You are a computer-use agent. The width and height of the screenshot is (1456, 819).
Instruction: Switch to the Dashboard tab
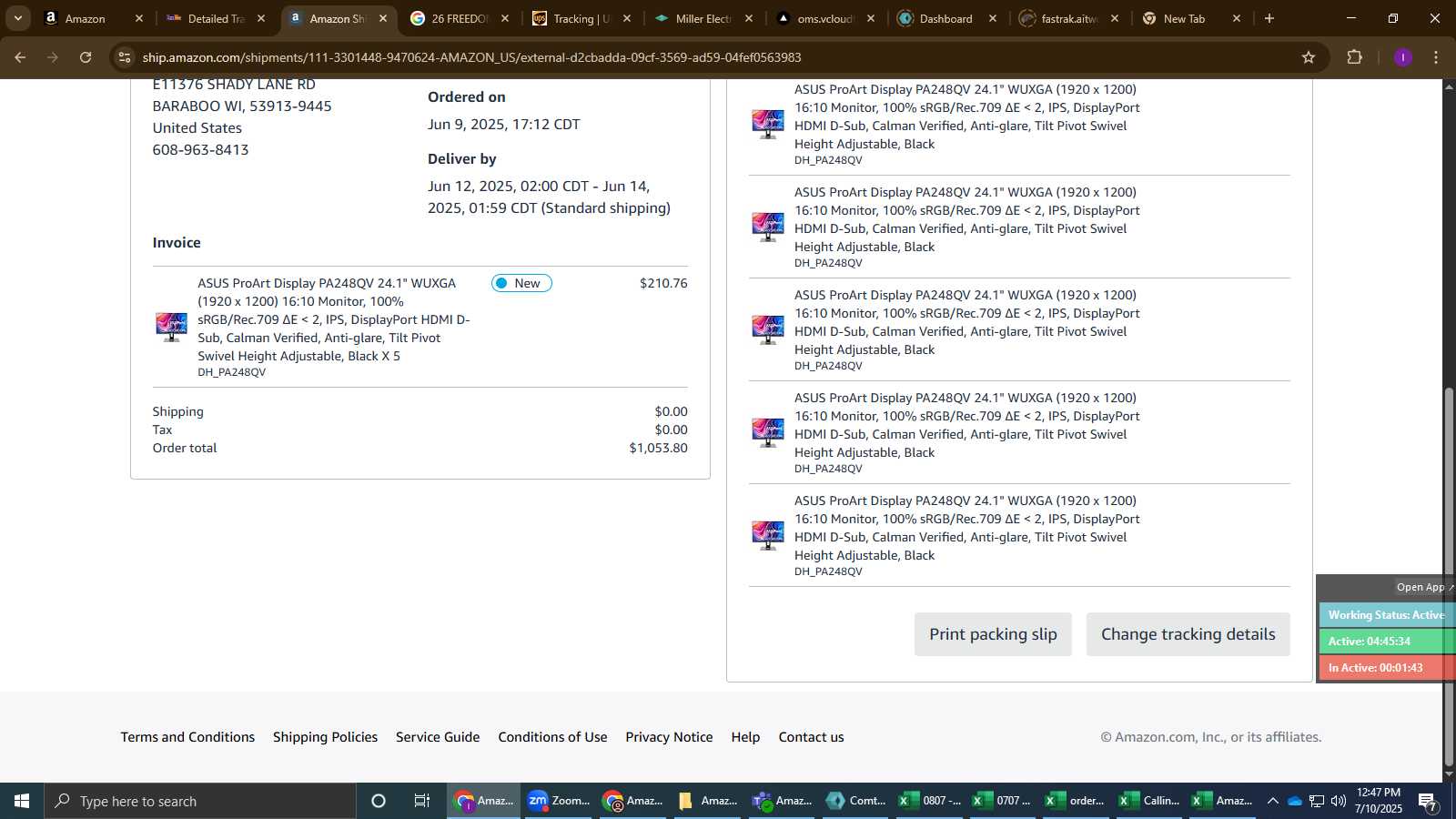click(945, 18)
